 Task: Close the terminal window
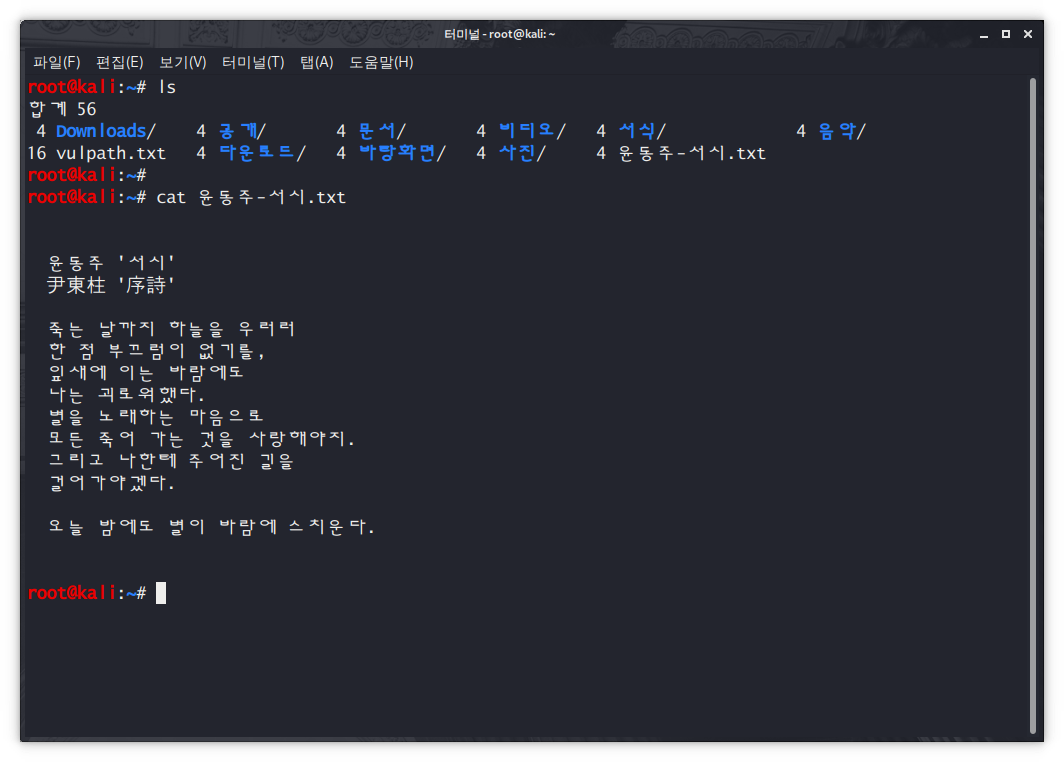point(1028,34)
